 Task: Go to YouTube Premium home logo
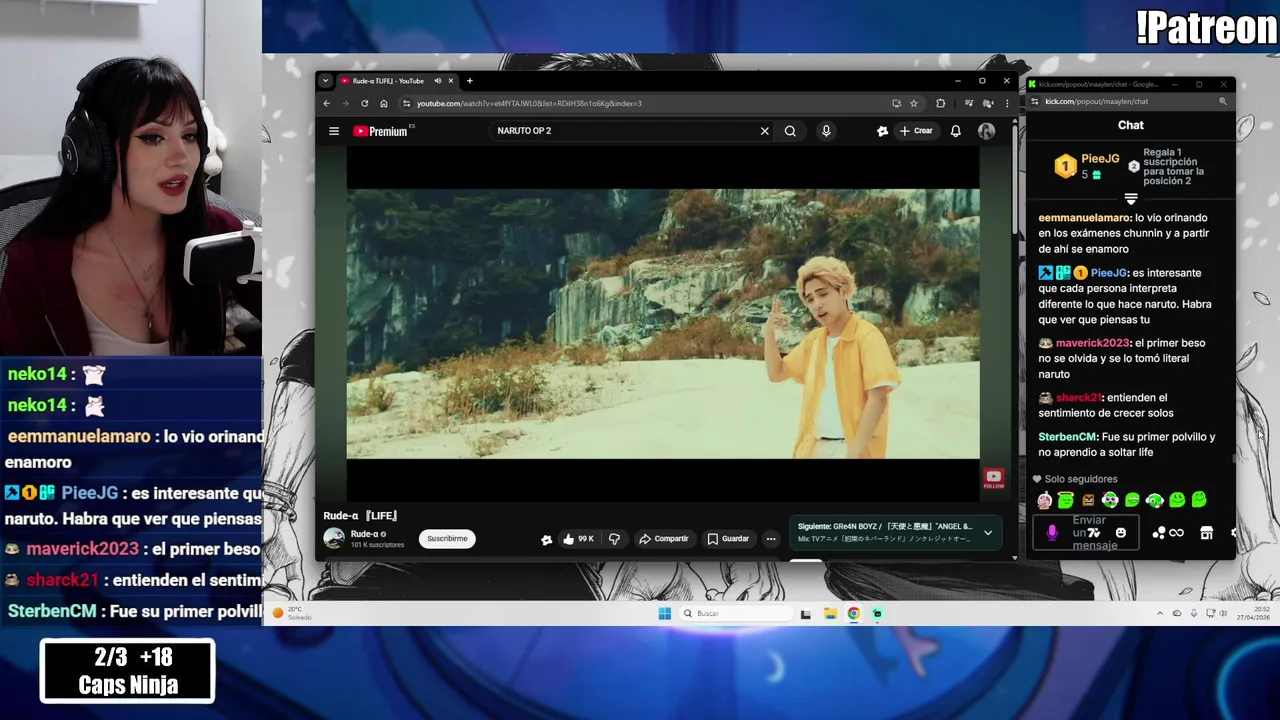pos(381,131)
